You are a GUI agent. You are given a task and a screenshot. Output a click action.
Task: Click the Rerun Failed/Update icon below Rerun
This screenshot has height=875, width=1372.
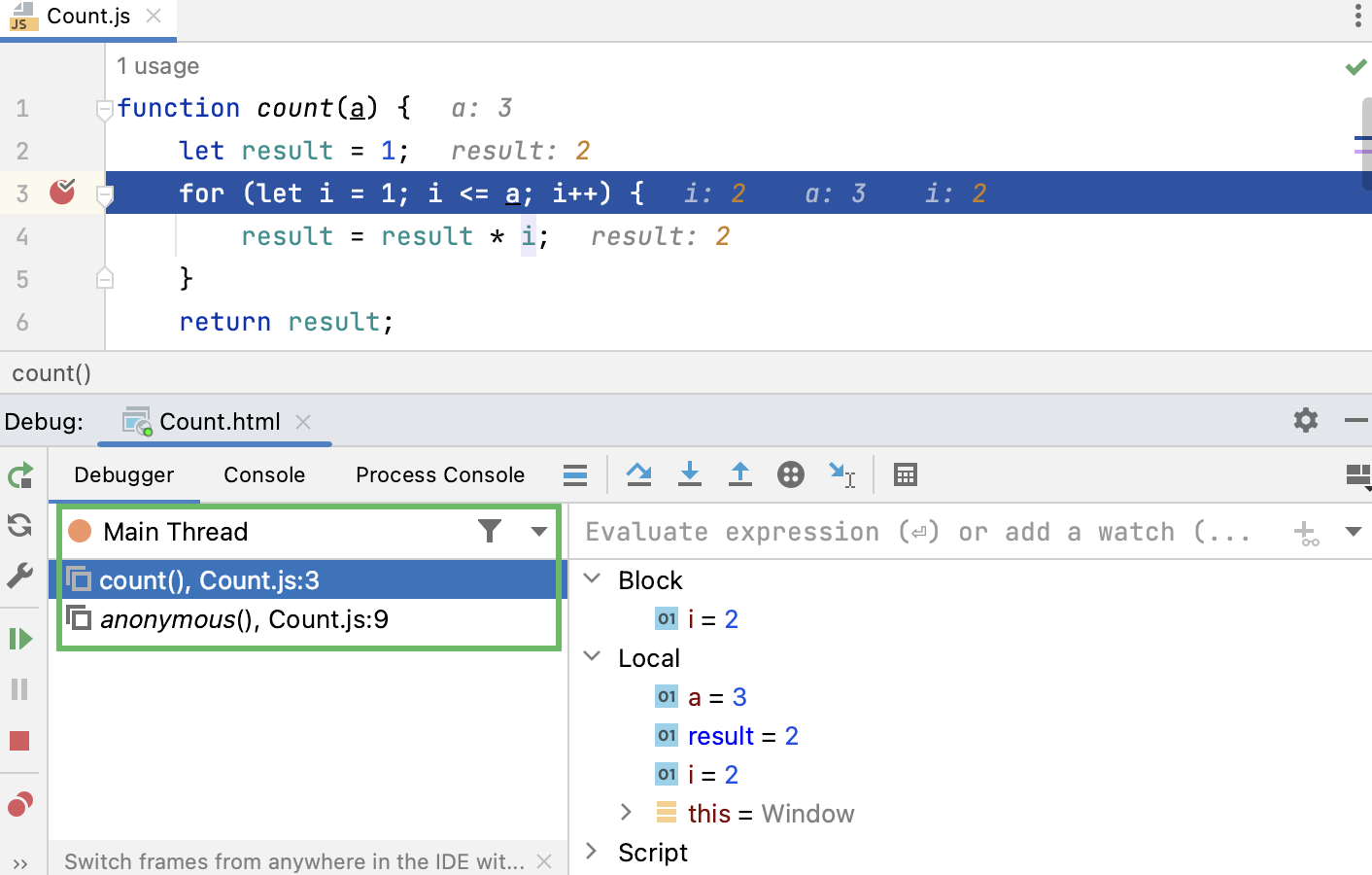20,526
